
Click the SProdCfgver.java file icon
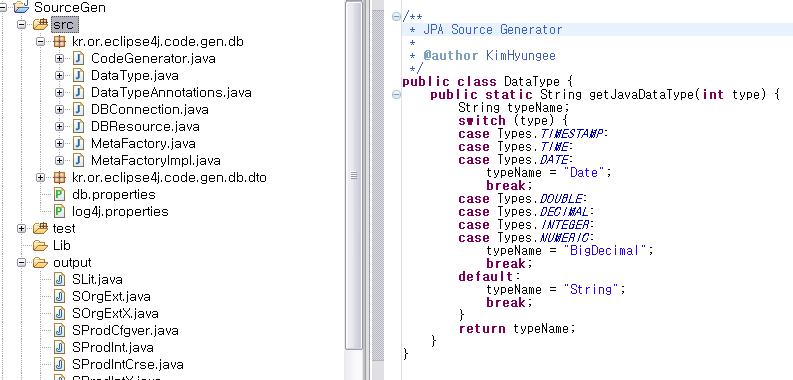pyautogui.click(x=60, y=330)
